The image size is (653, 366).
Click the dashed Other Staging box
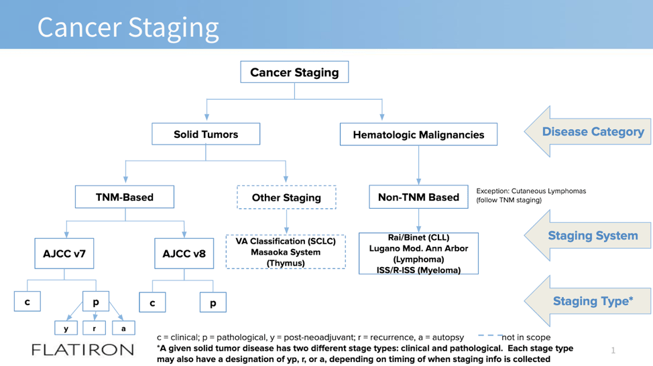click(x=287, y=197)
